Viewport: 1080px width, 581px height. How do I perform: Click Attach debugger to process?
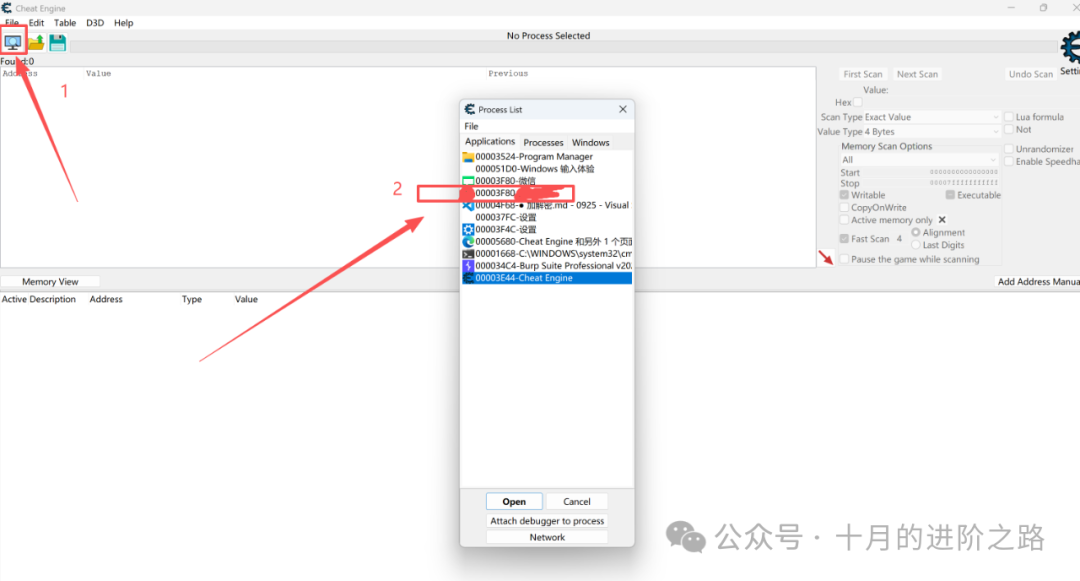[x=547, y=520]
